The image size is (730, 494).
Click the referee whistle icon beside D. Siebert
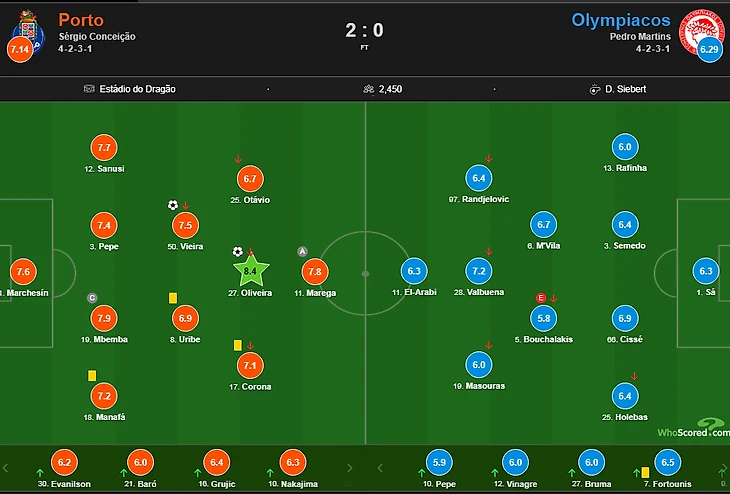(x=595, y=89)
